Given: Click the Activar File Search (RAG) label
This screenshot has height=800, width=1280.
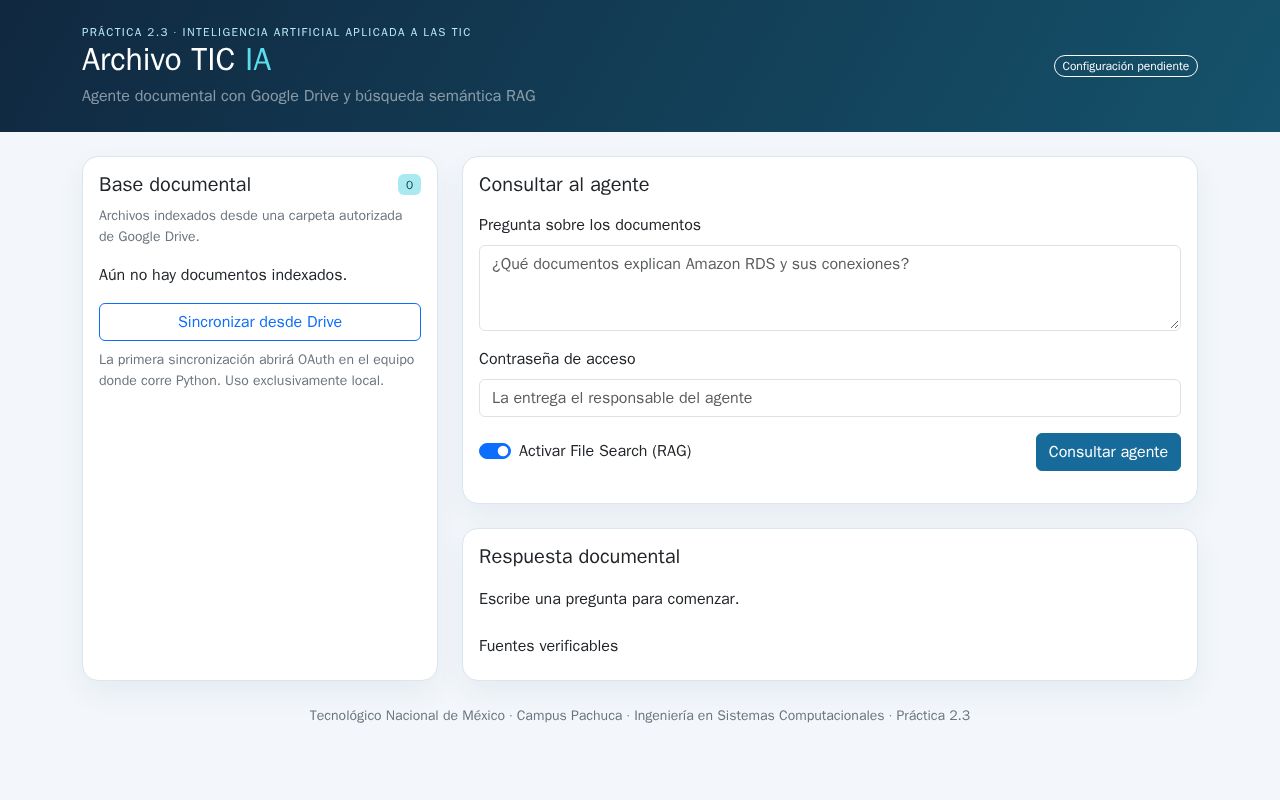Looking at the screenshot, I should click(x=605, y=451).
